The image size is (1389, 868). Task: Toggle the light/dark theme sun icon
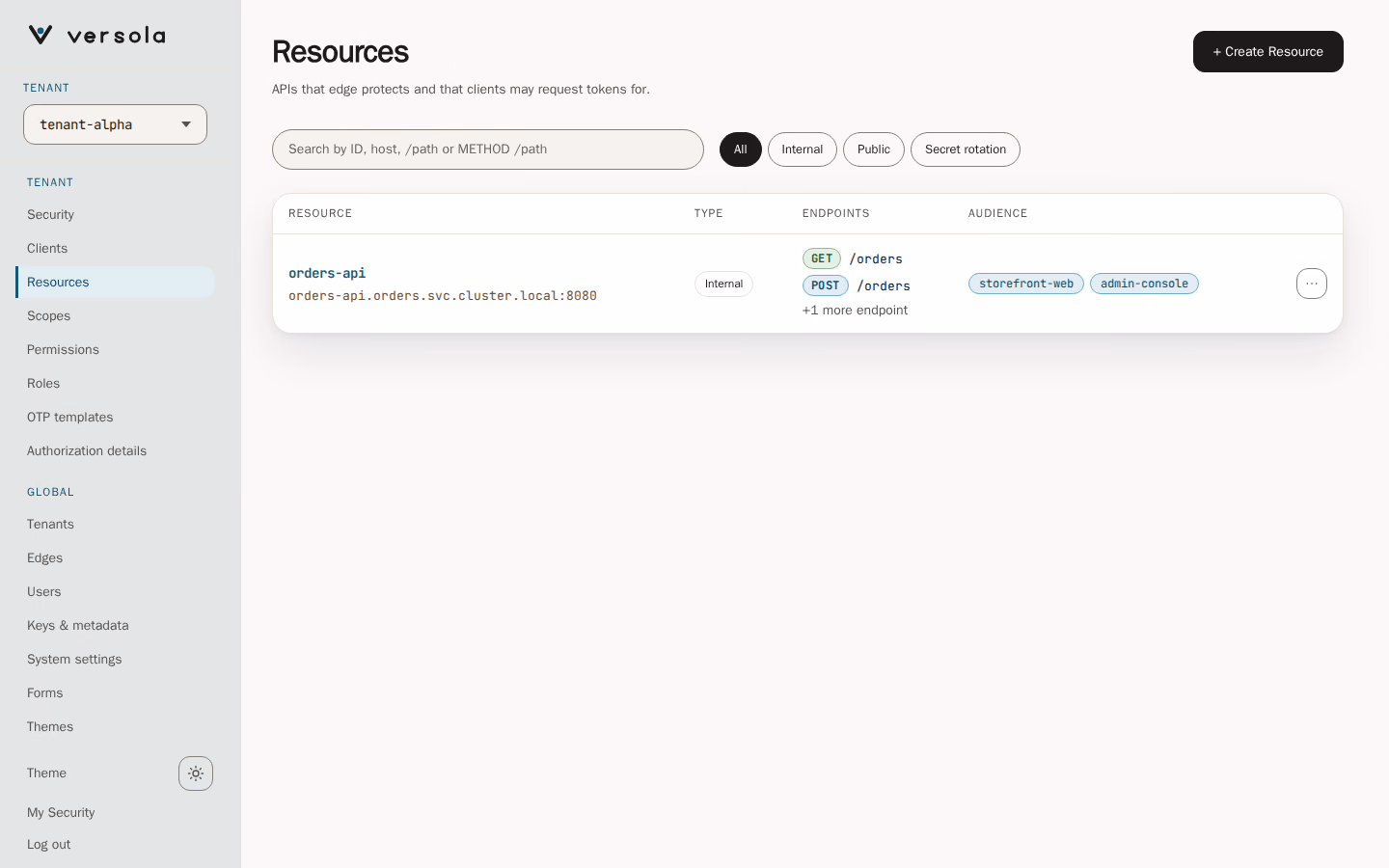pyautogui.click(x=196, y=773)
